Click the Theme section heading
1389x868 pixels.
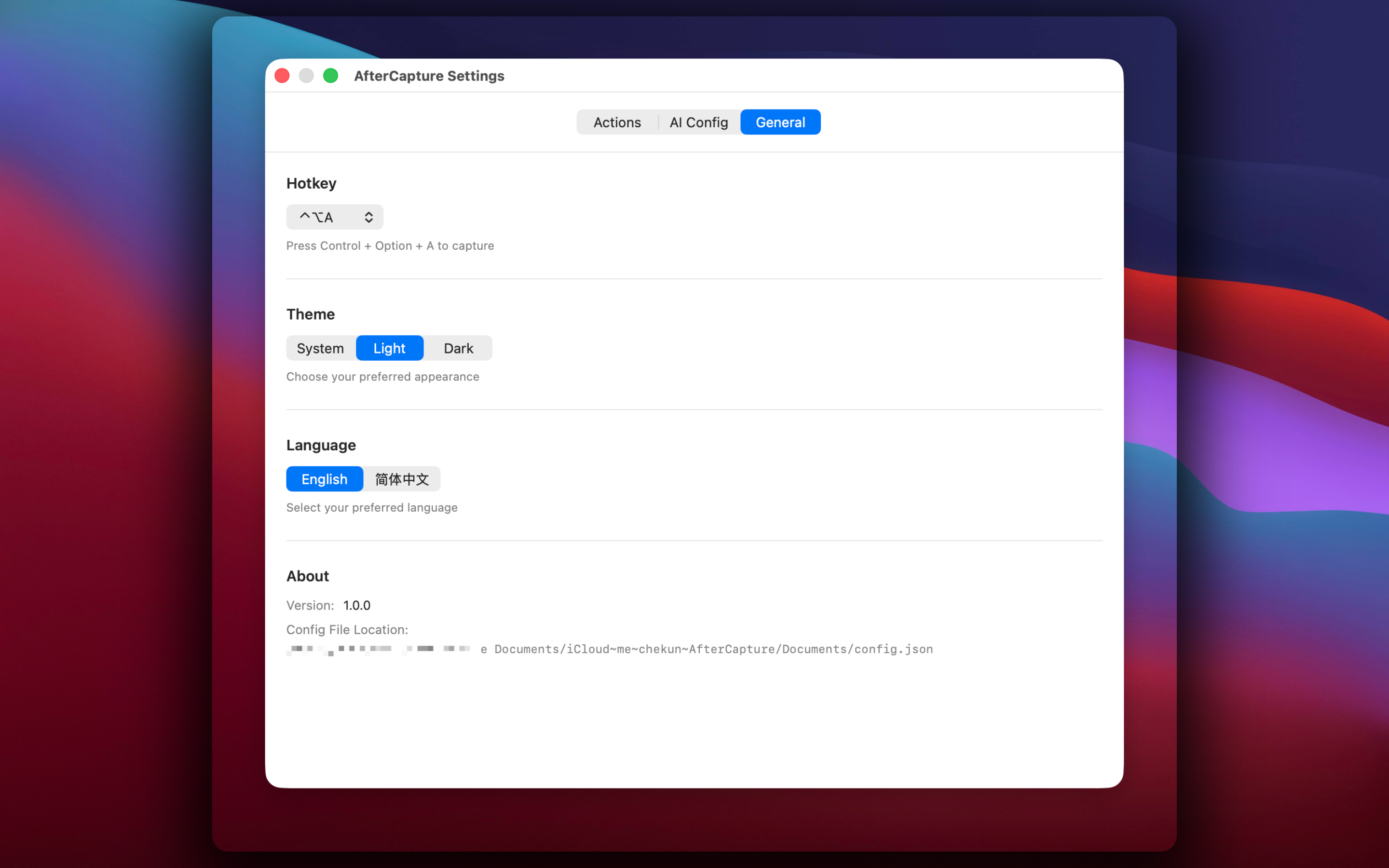[x=311, y=314]
